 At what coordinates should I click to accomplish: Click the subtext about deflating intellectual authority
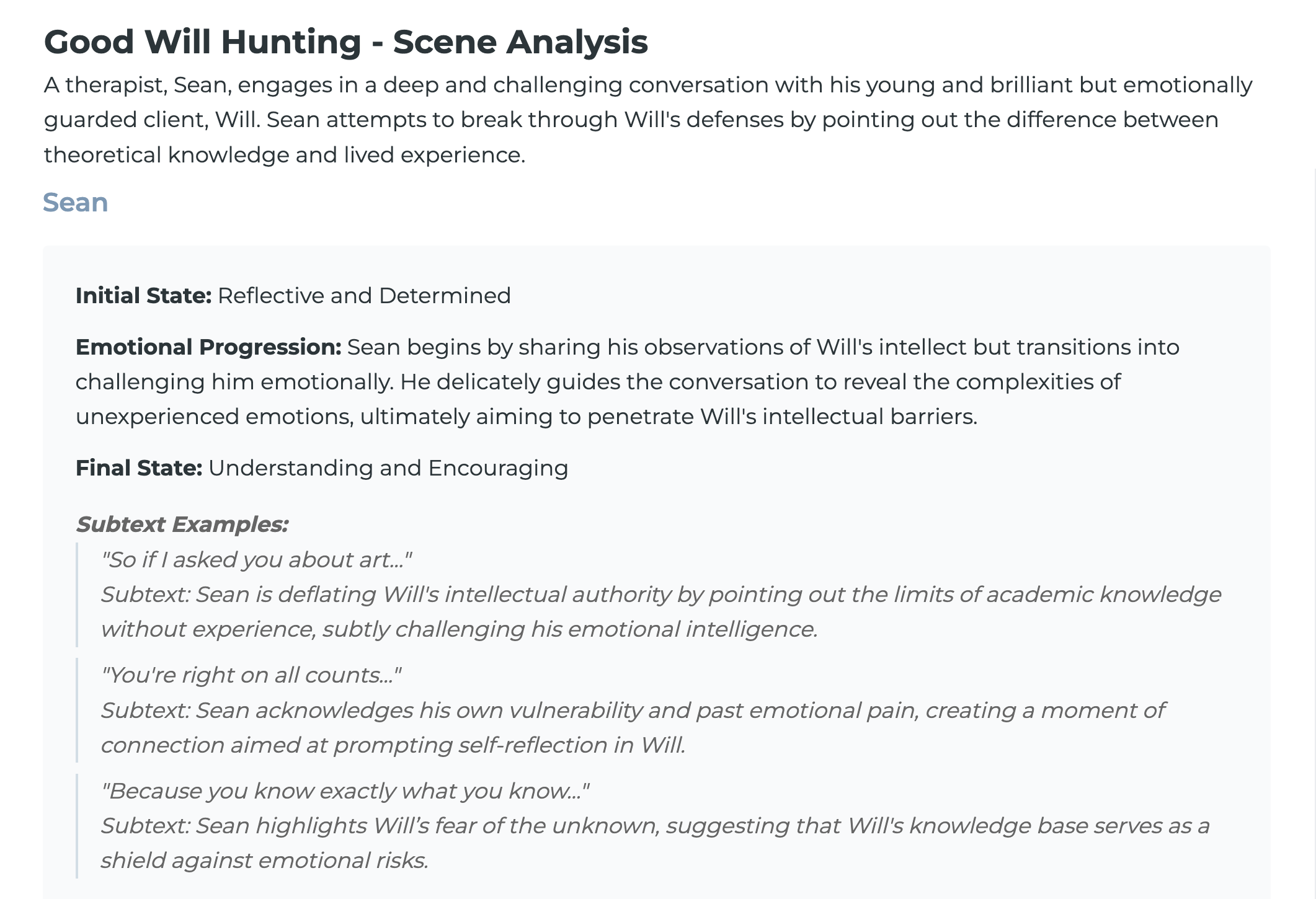pyautogui.click(x=661, y=612)
